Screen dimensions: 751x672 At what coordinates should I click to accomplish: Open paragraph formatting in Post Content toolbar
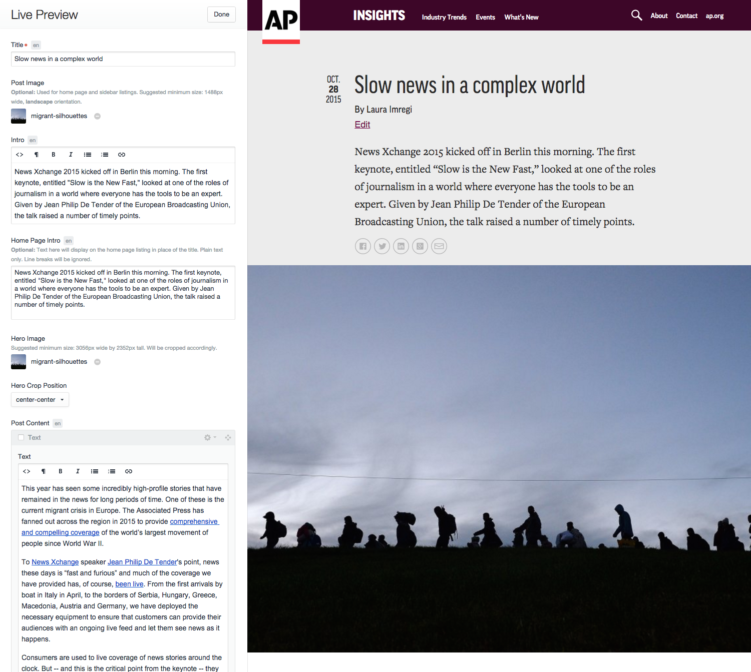pyautogui.click(x=43, y=471)
